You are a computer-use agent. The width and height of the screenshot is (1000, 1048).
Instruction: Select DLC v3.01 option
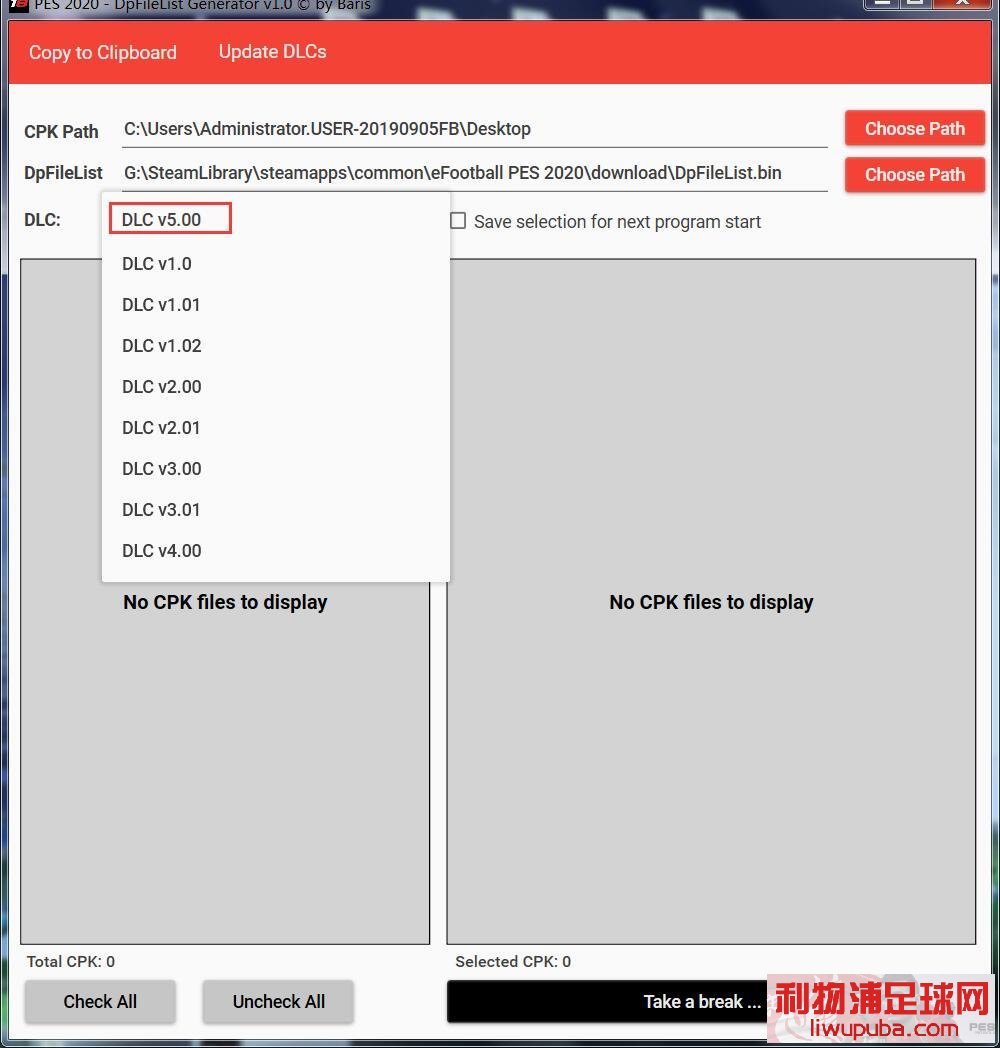(x=275, y=510)
